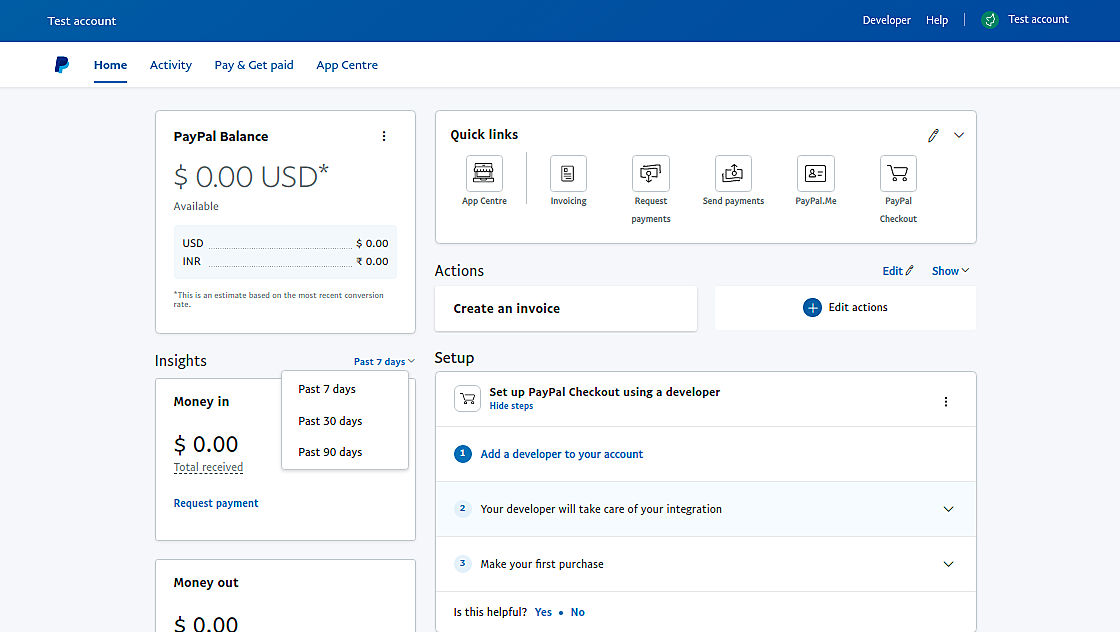Collapse the Quick links panel chevron
This screenshot has width=1120, height=632.
959,135
